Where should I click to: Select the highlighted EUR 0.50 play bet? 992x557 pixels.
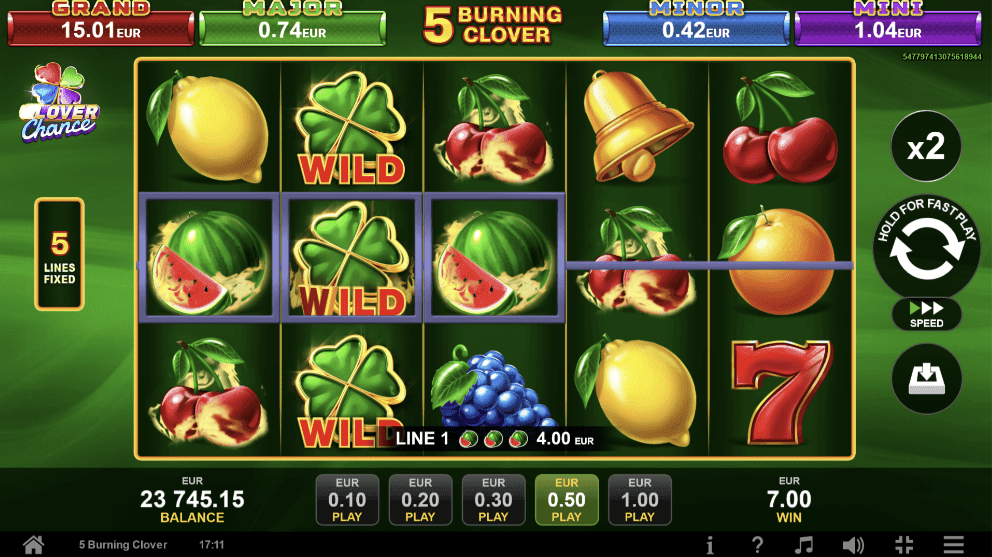pos(566,499)
